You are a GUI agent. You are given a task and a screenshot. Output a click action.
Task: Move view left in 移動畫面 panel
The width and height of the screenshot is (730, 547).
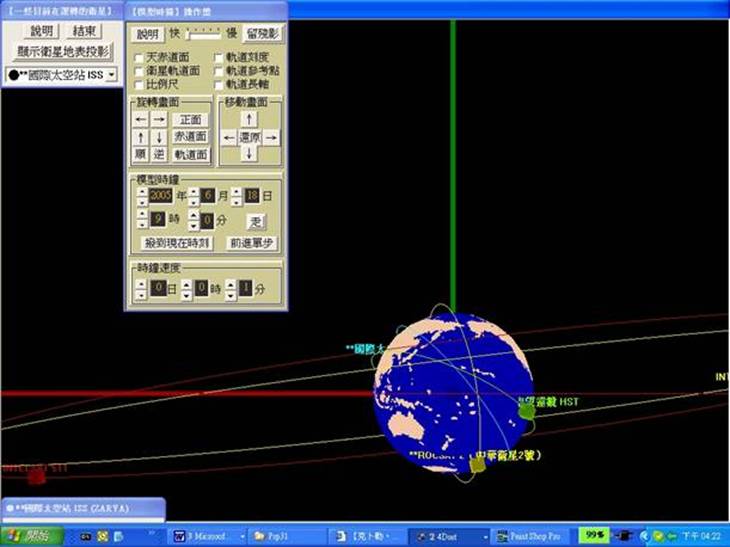click(x=229, y=137)
